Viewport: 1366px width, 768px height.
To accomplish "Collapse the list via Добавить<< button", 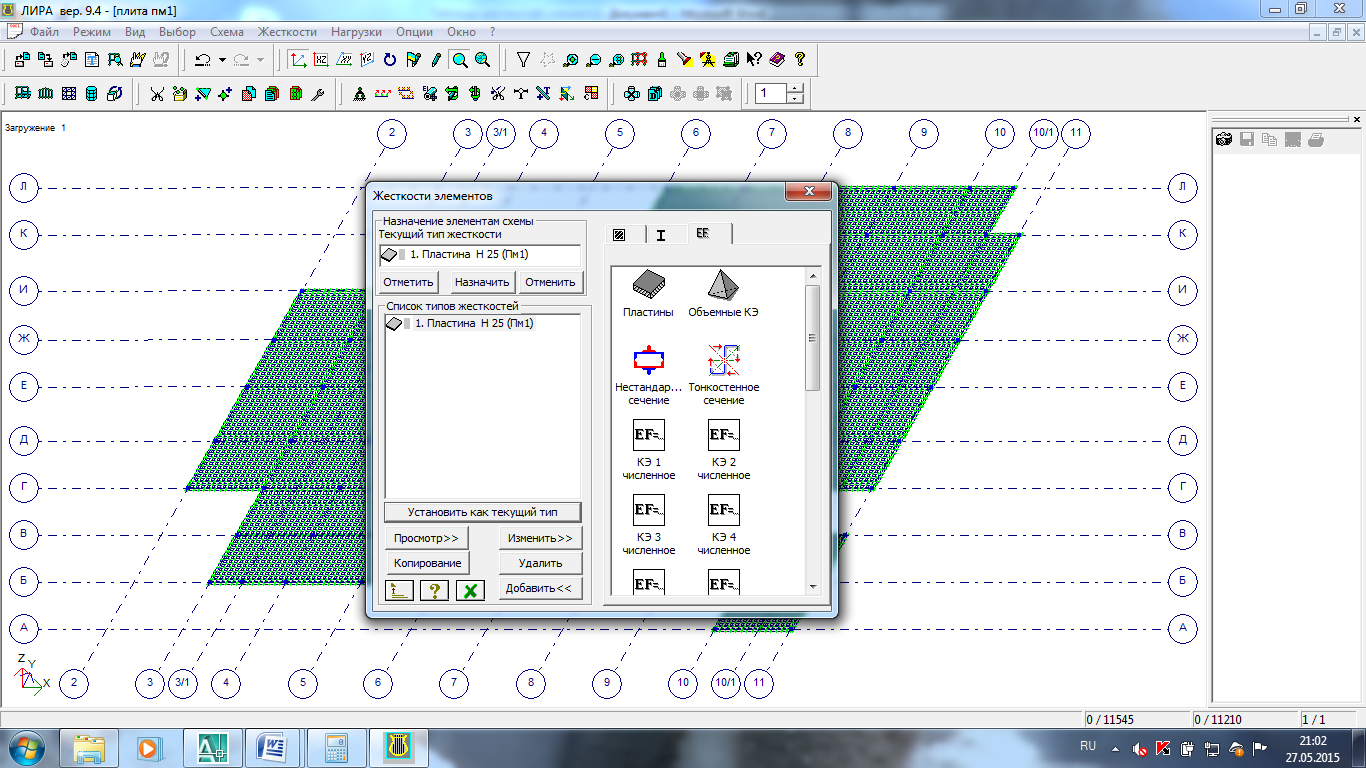I will (x=540, y=588).
